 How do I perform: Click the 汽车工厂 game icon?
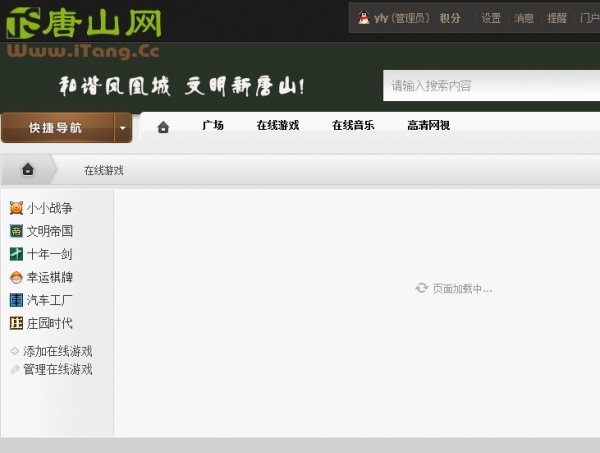16,300
